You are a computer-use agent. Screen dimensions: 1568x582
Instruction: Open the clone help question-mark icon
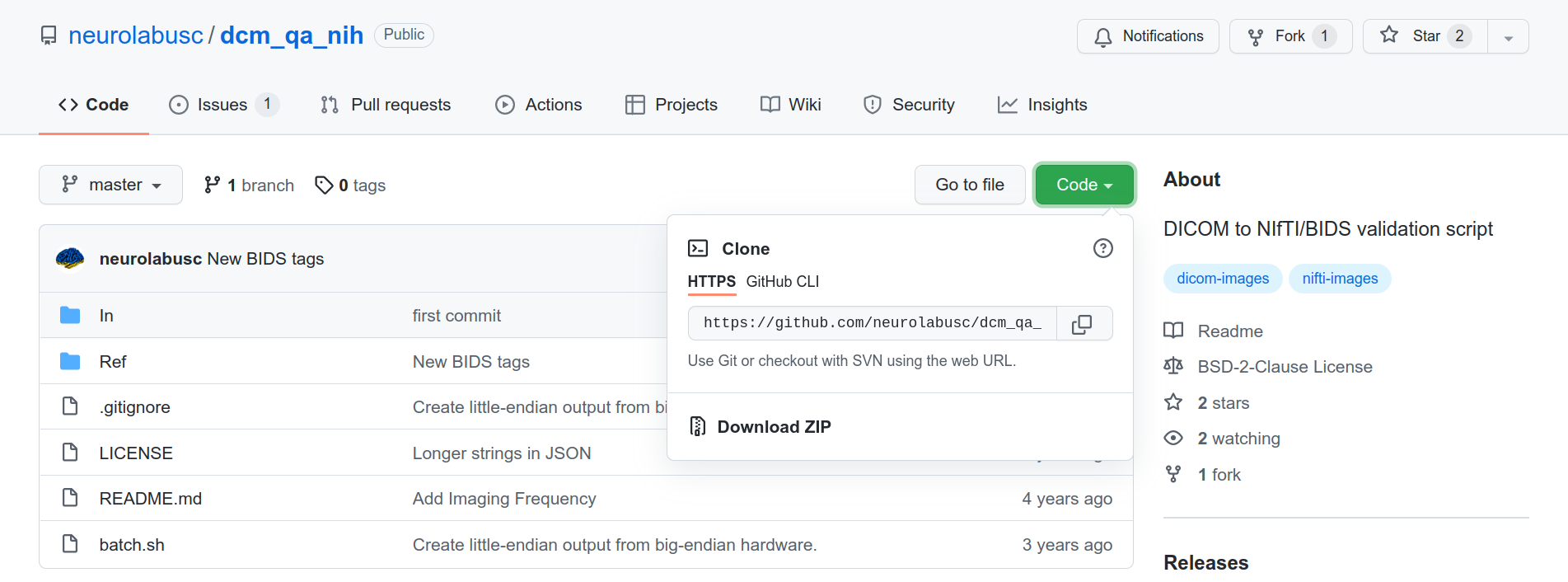[x=1102, y=248]
